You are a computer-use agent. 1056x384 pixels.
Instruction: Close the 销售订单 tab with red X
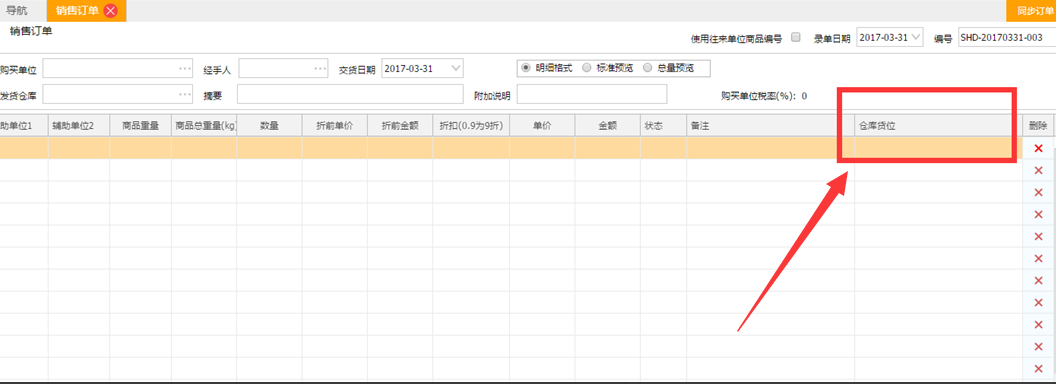(x=110, y=10)
